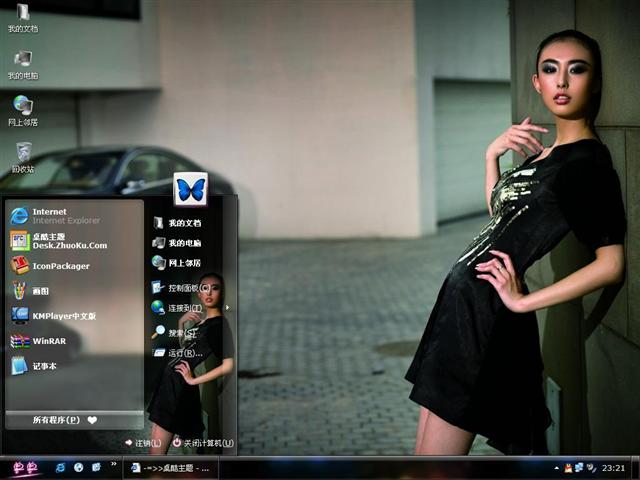Open 网上邻居 desktop icon

(23, 111)
